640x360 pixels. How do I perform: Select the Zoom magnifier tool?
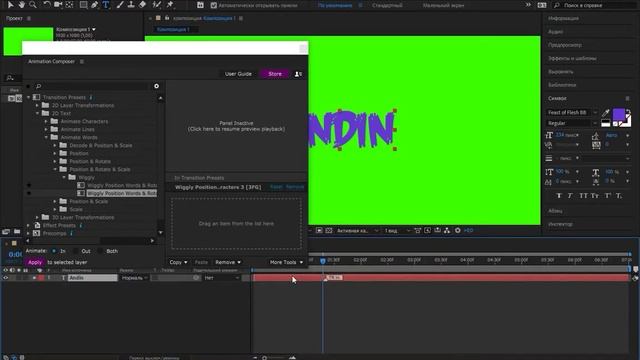(x=33, y=5)
